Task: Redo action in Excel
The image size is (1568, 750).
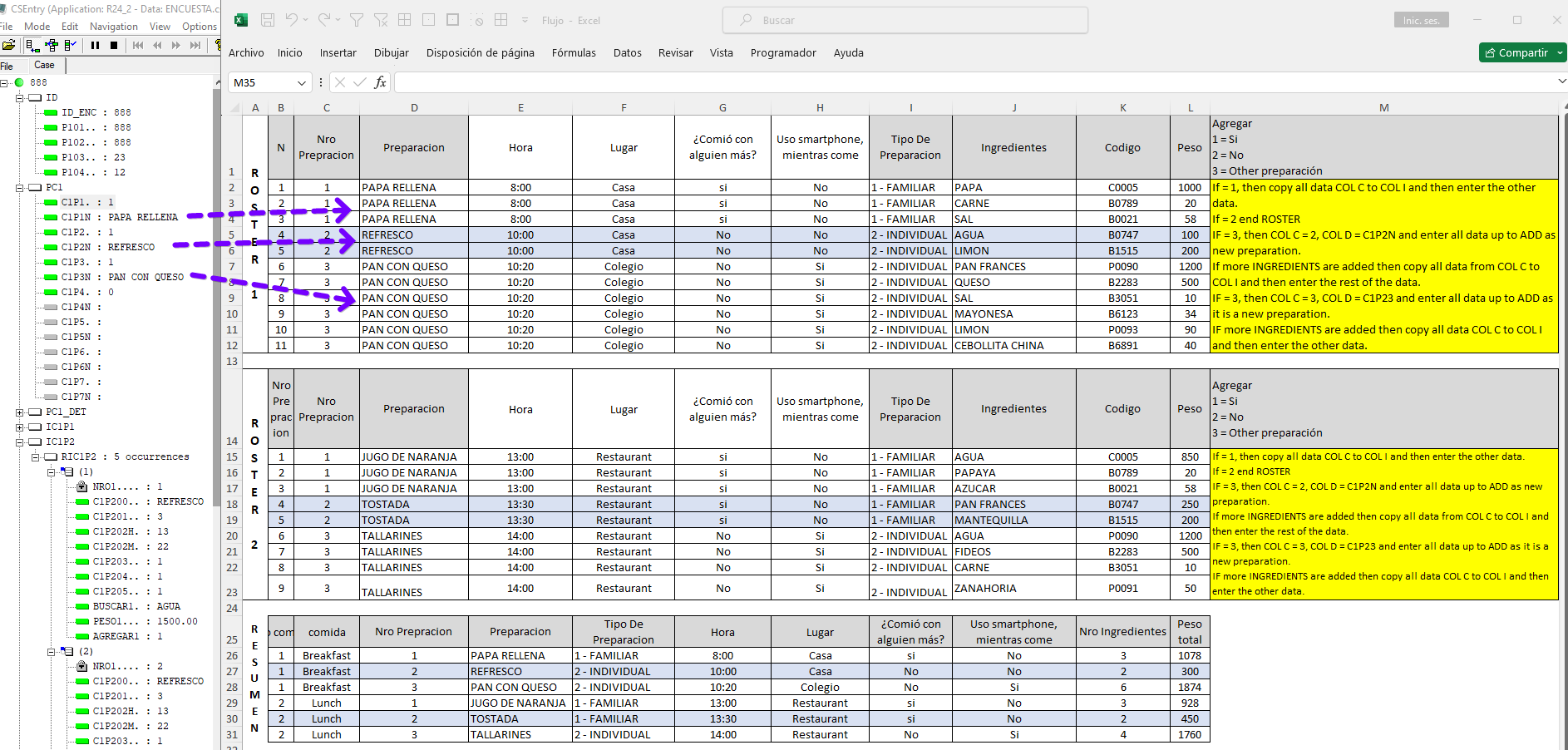Action: tap(324, 20)
